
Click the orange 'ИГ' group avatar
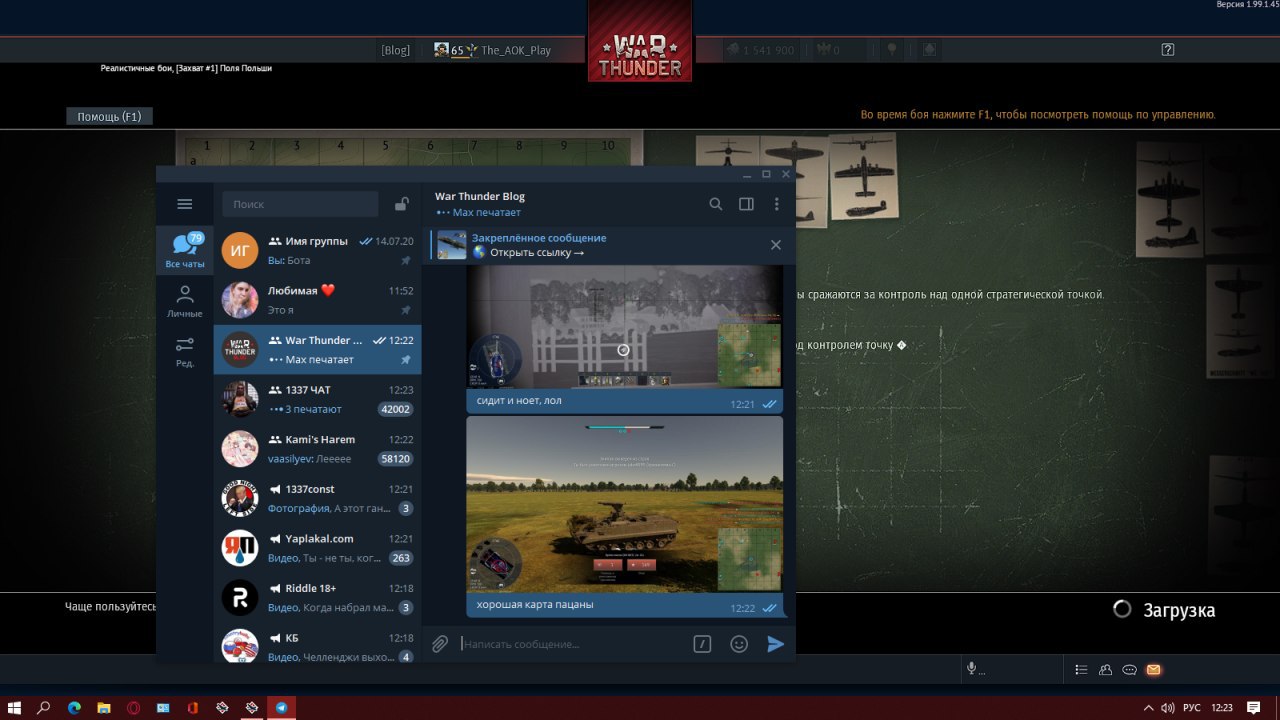(x=240, y=250)
